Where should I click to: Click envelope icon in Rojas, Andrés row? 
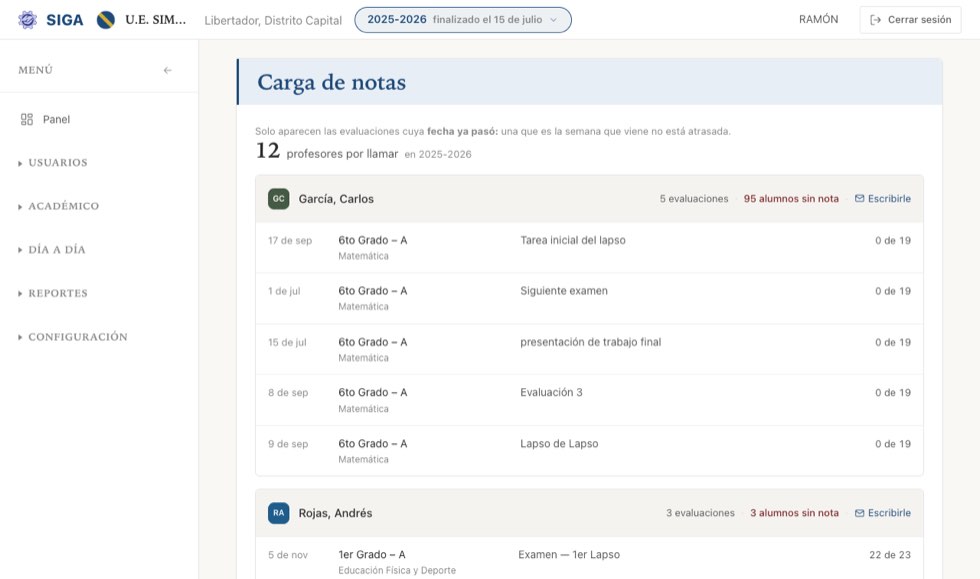[859, 513]
